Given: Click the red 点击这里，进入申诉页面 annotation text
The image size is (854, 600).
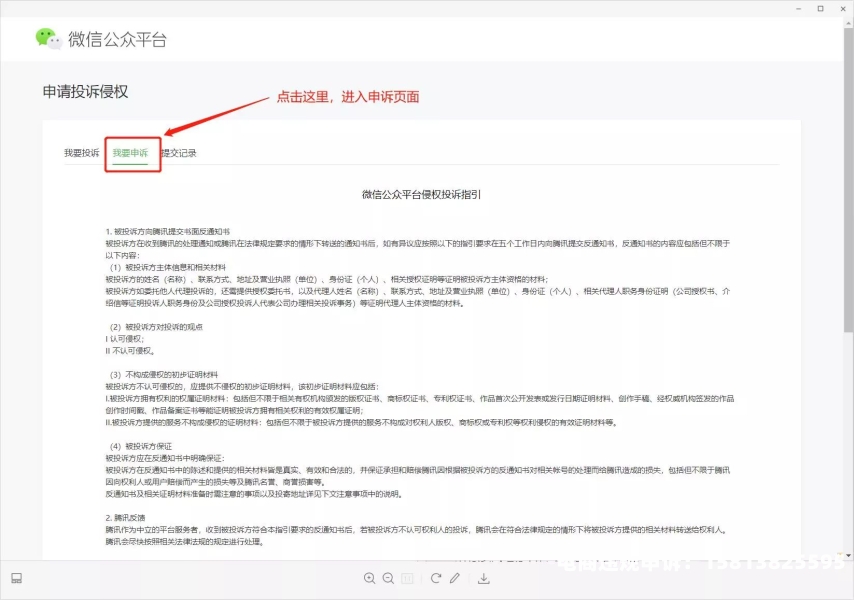Looking at the screenshot, I should (347, 97).
